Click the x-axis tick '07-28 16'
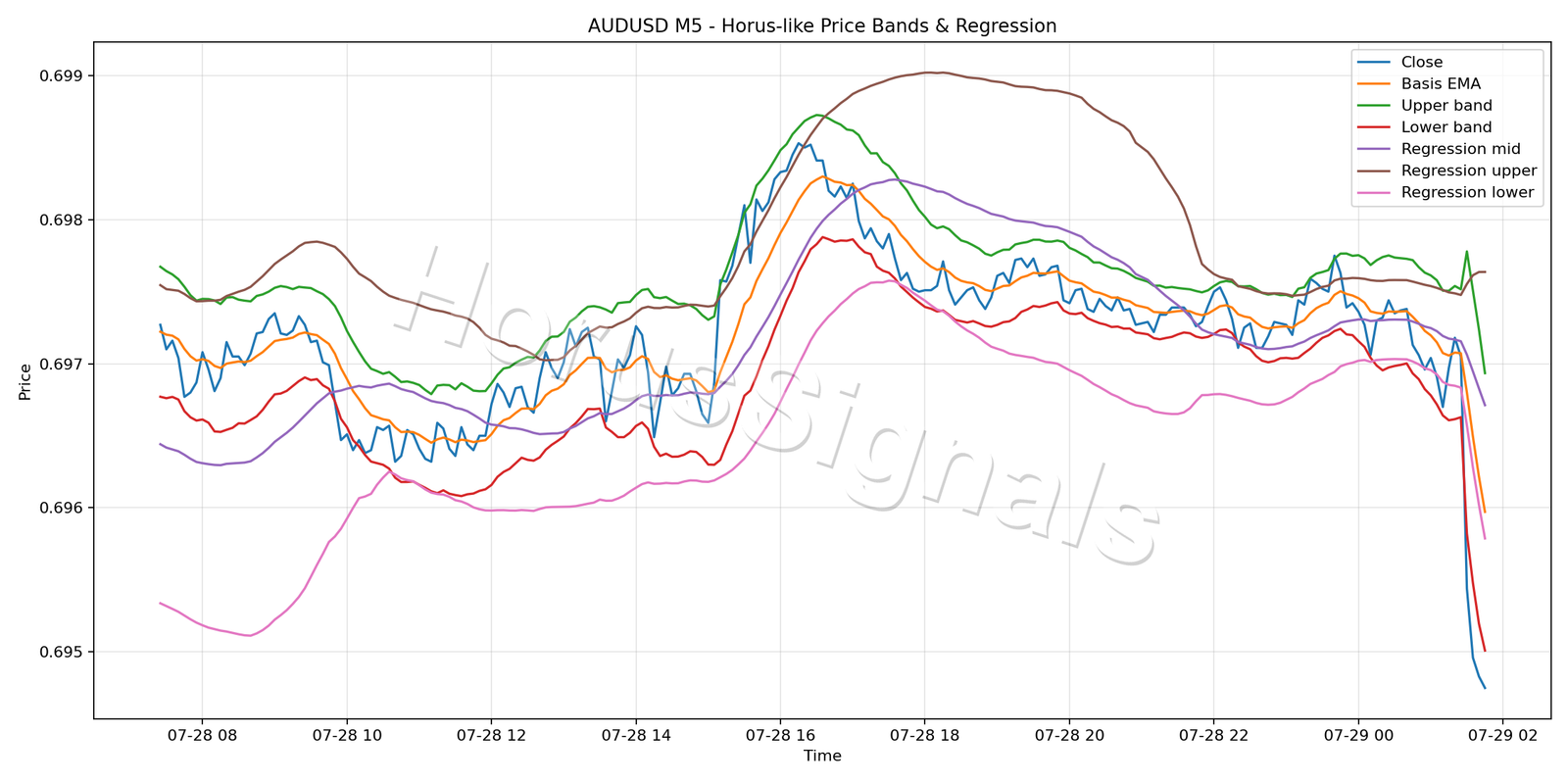This screenshot has width=1568, height=784. coord(780,734)
